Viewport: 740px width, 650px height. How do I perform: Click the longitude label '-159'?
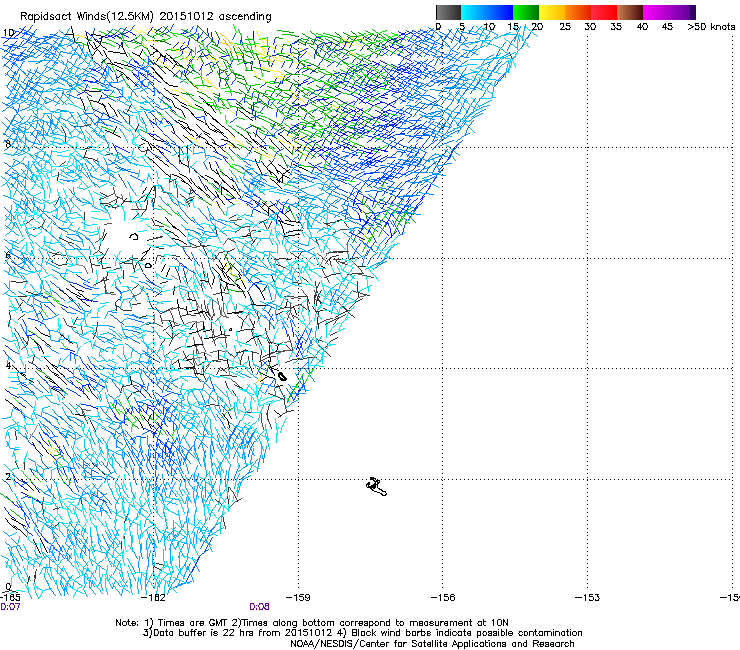pyautogui.click(x=298, y=598)
